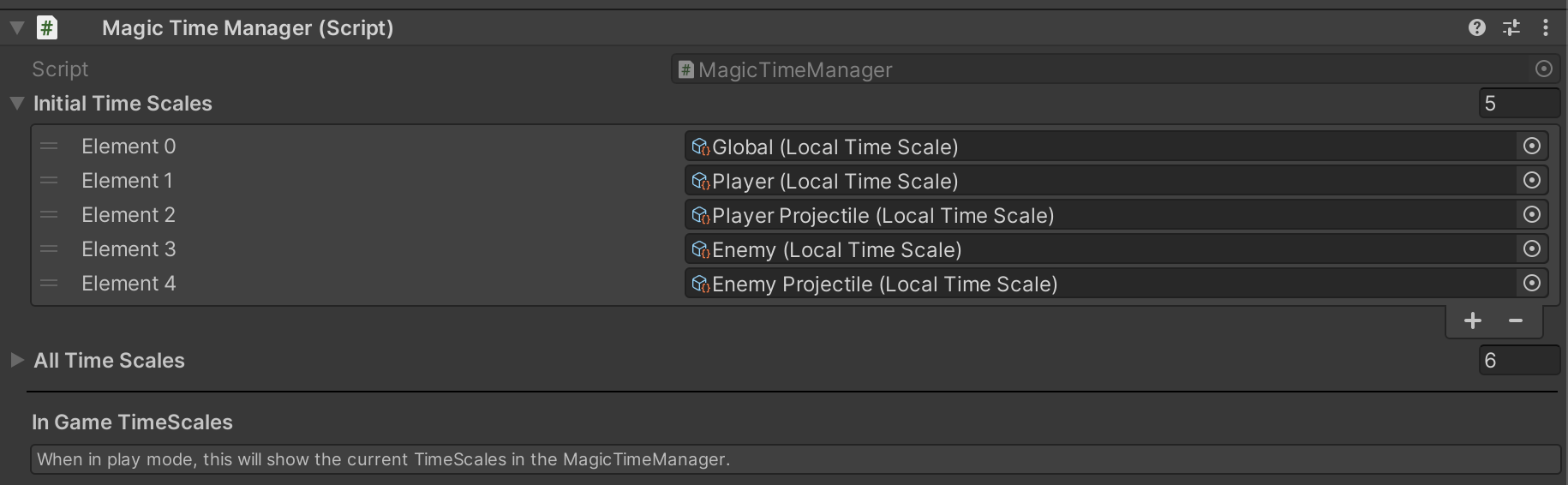Add a new element with plus button

click(x=1473, y=321)
